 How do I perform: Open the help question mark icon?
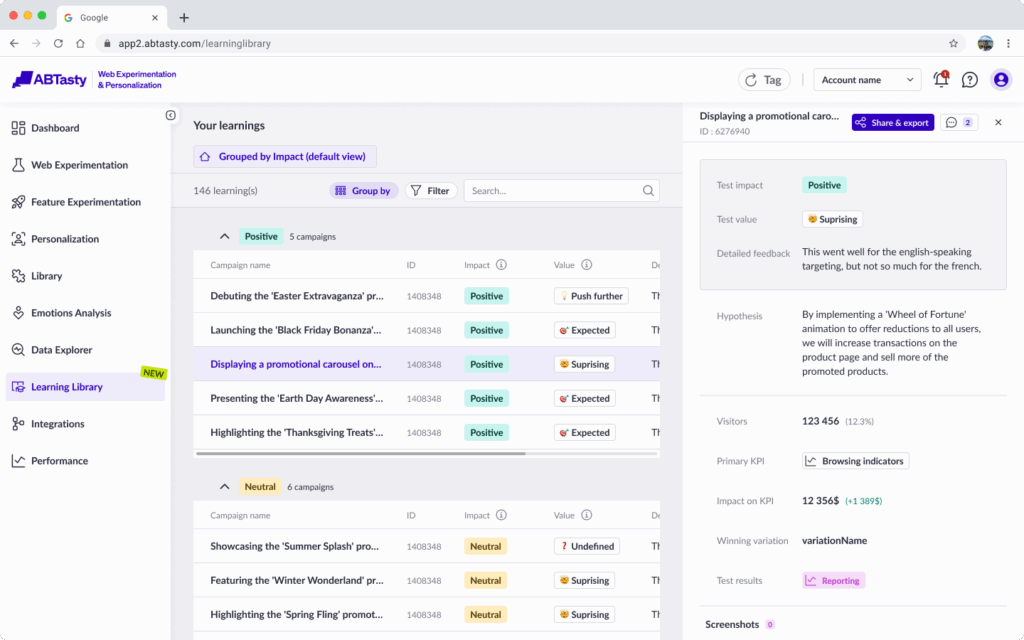click(x=970, y=80)
